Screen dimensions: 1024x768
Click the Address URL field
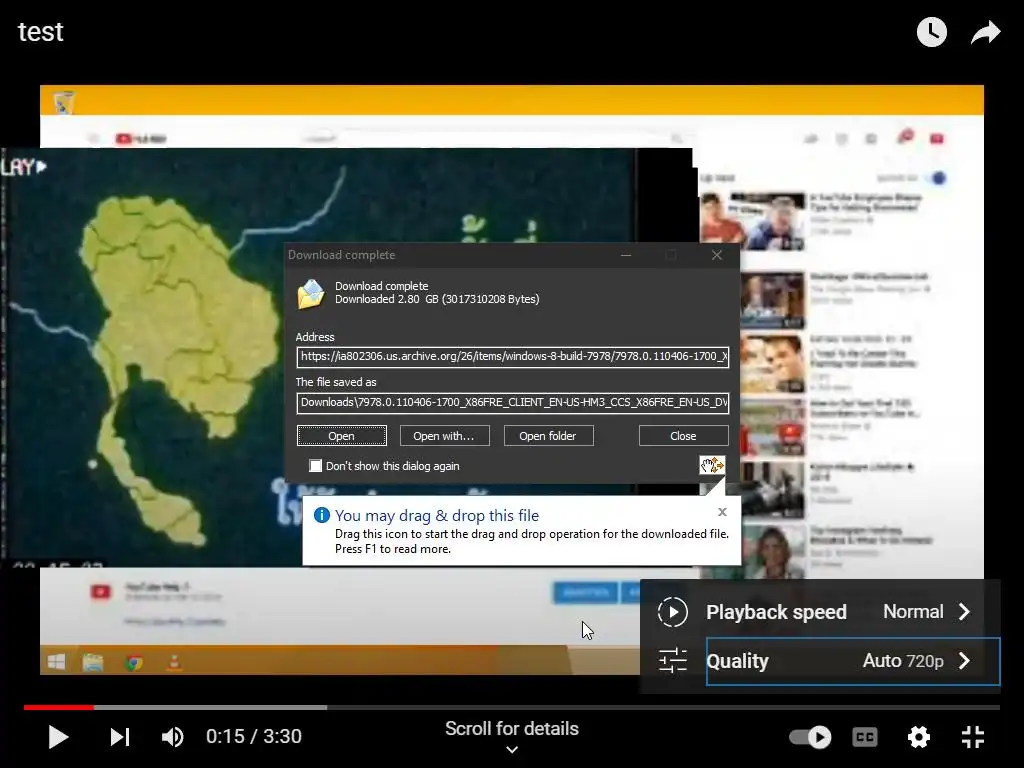coord(513,357)
